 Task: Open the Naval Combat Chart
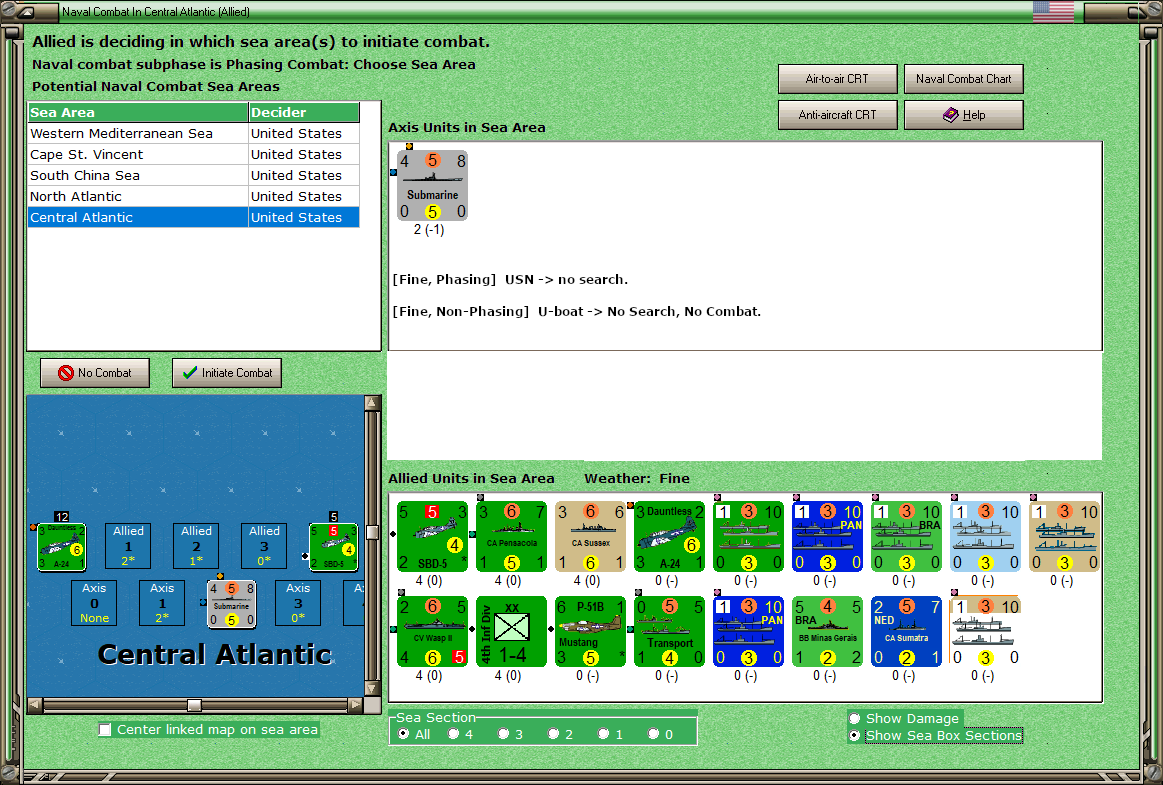963,79
